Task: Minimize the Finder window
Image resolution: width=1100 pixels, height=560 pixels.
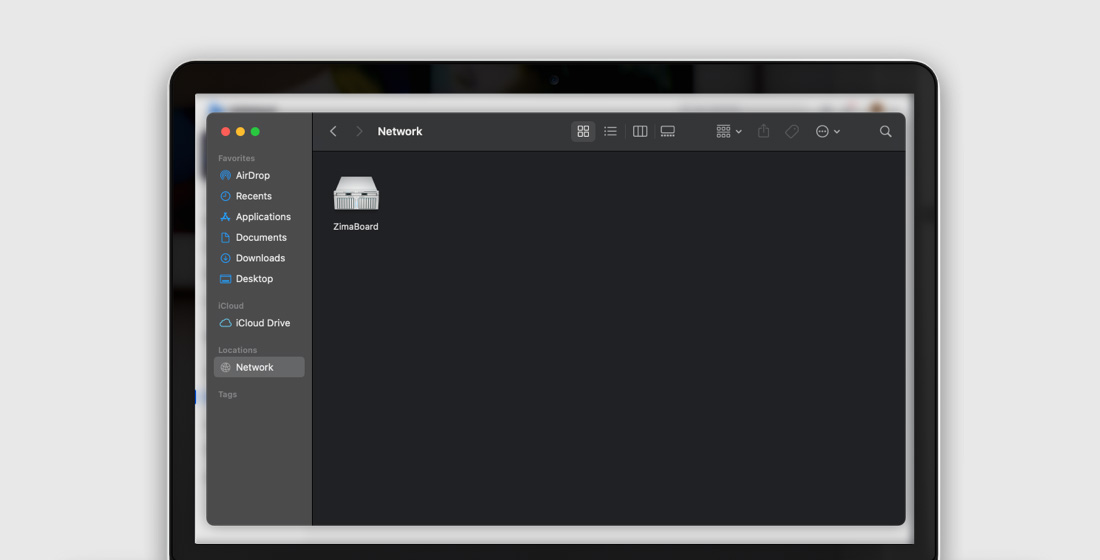Action: pyautogui.click(x=240, y=131)
